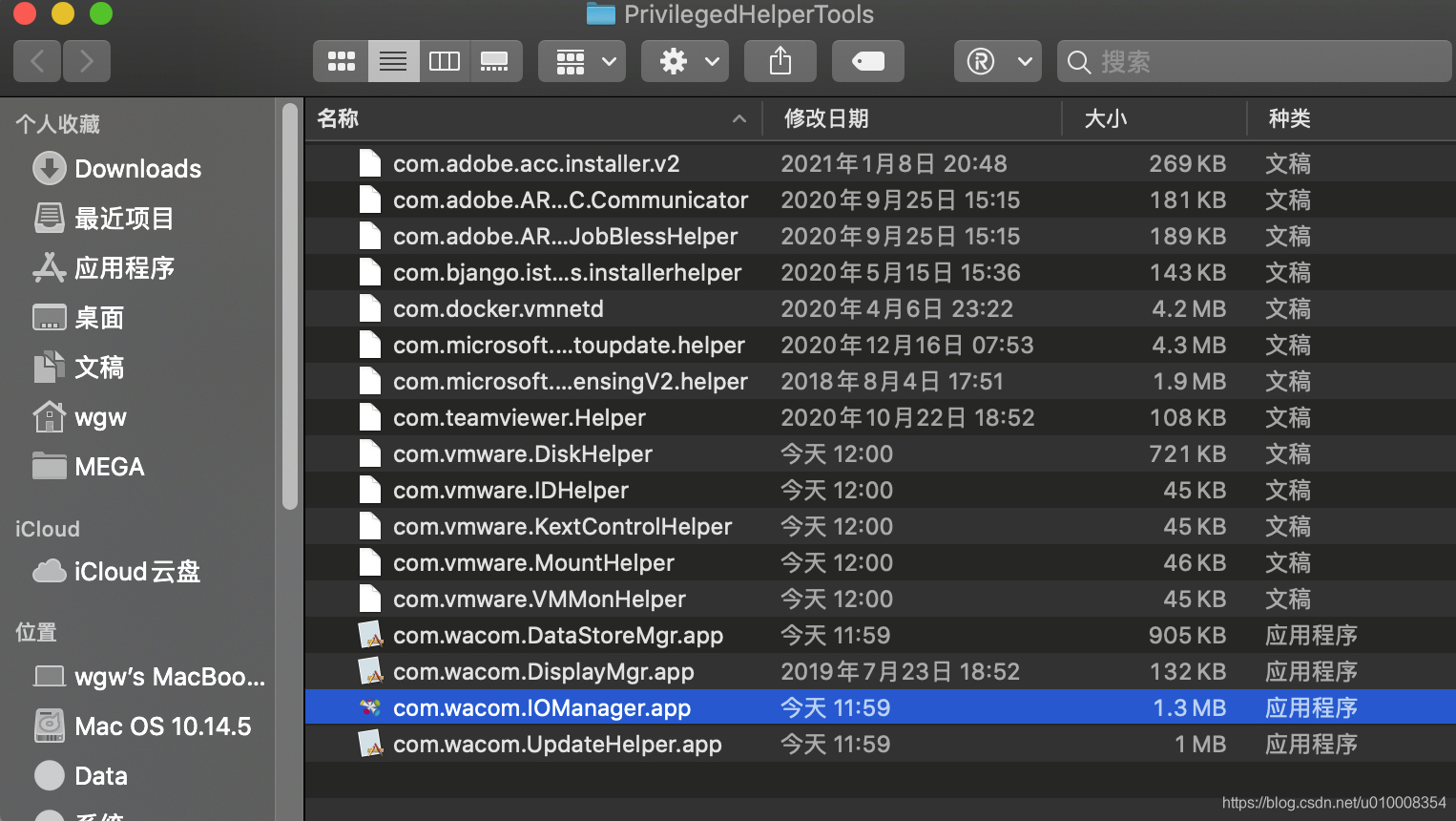Click the sidebar vertical scrollbar
Image resolution: width=1456 pixels, height=821 pixels.
tap(290, 306)
